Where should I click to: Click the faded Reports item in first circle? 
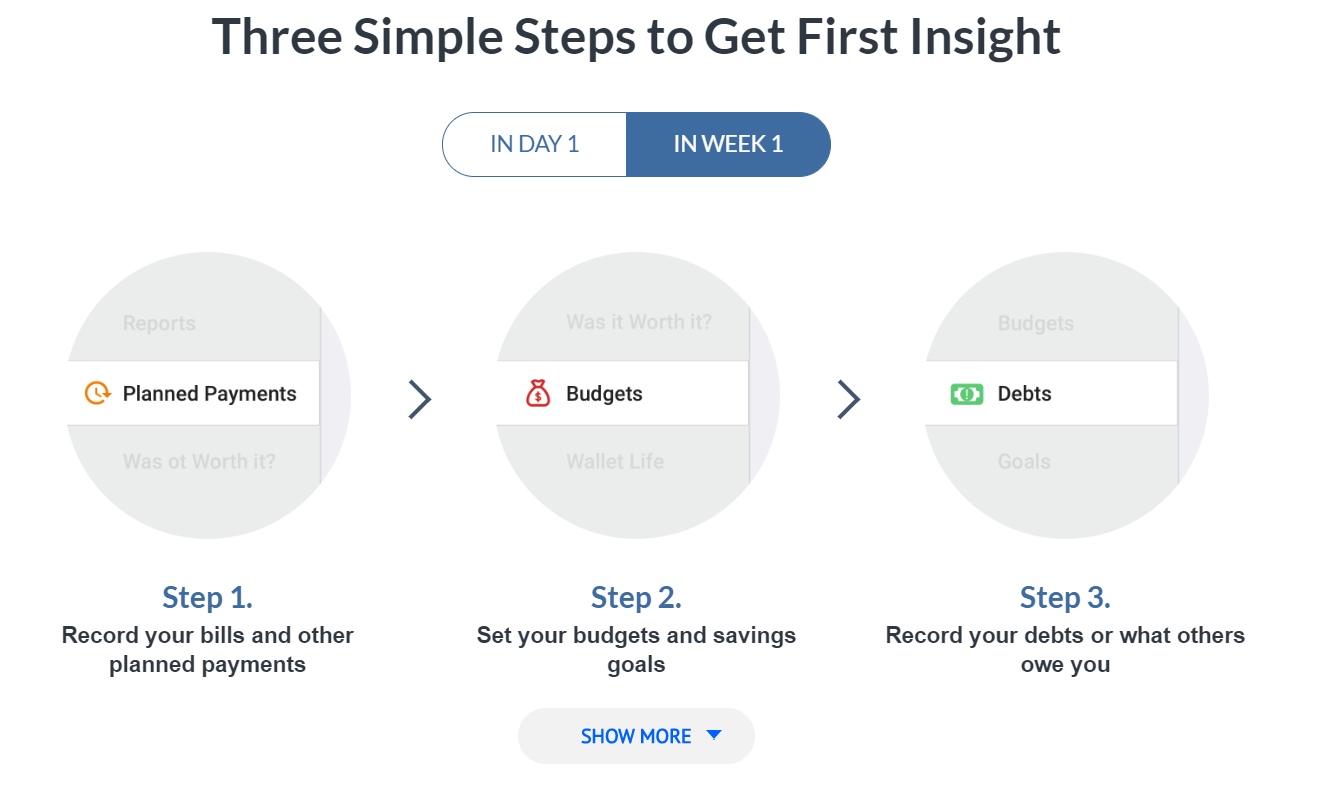[x=159, y=323]
